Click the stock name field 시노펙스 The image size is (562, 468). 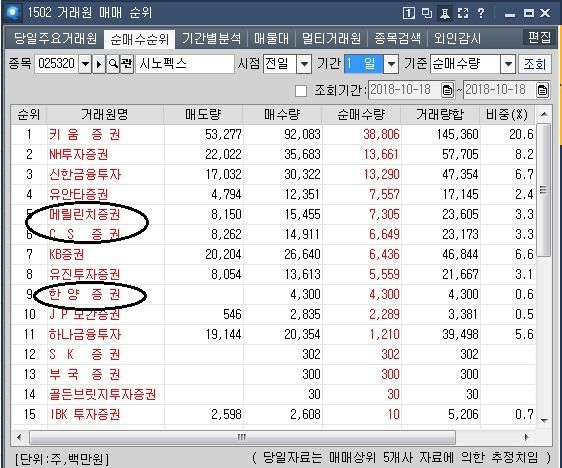tap(185, 64)
